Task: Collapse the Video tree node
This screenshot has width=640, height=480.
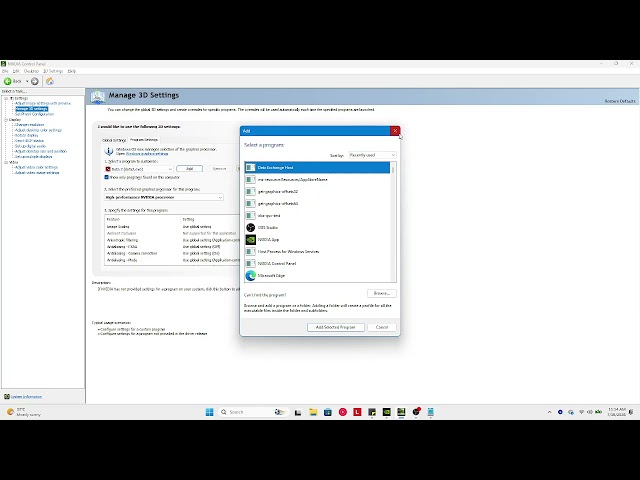Action: point(6,162)
